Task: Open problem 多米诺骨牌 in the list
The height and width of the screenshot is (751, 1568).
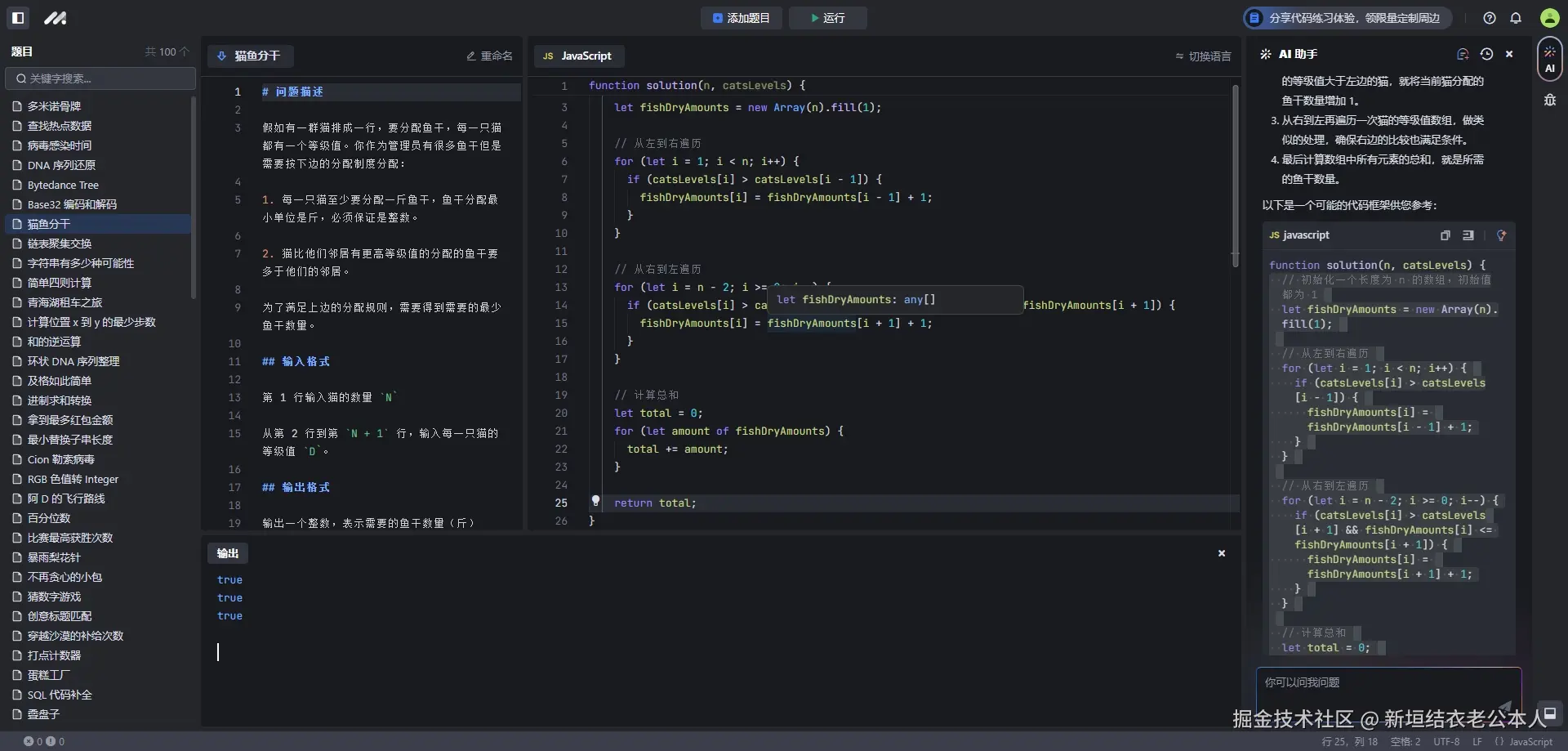Action: 98,106
